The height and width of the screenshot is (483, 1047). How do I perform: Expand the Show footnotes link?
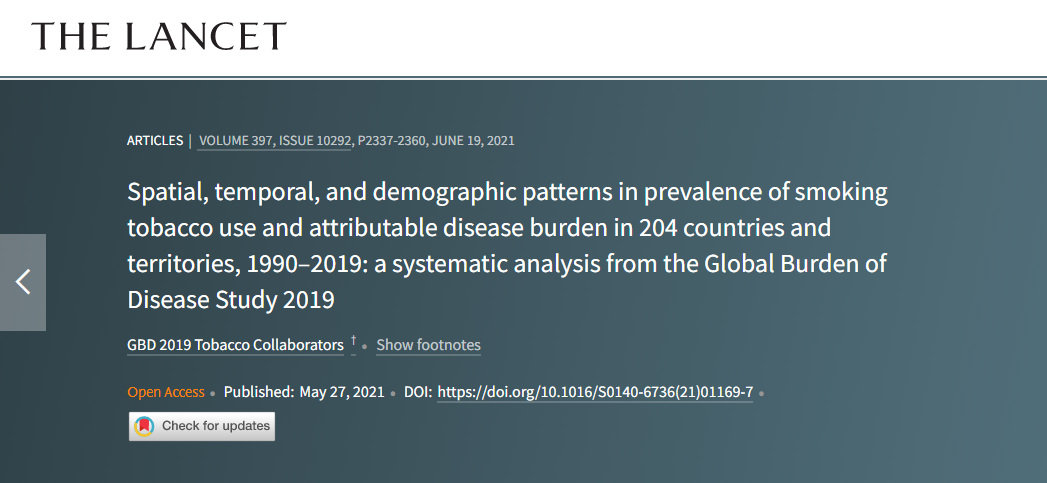(x=429, y=345)
